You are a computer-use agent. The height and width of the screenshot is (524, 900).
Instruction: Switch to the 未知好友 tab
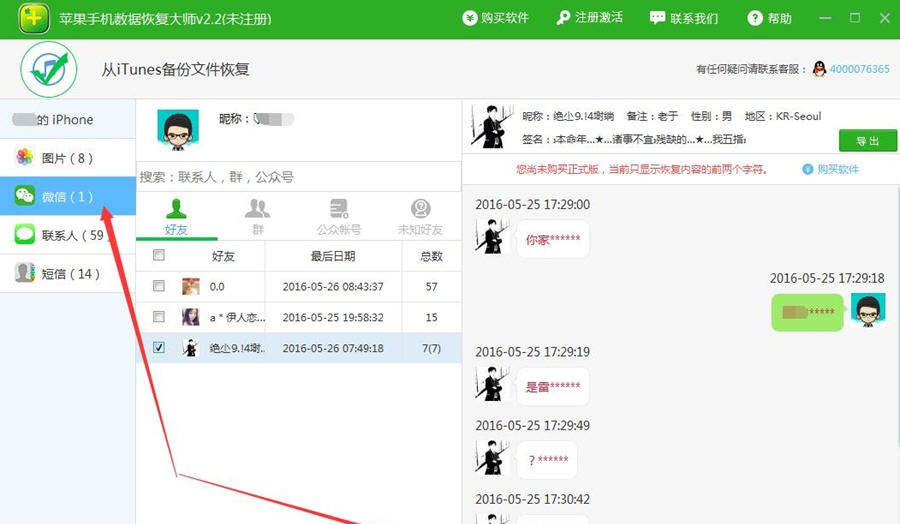pyautogui.click(x=420, y=217)
